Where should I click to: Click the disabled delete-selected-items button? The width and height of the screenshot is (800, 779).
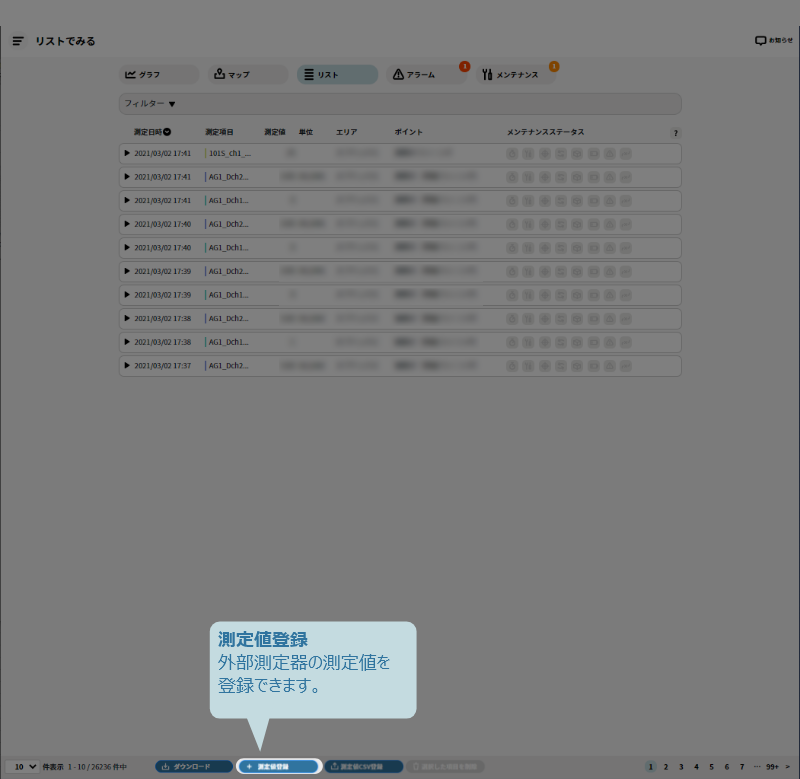445,766
